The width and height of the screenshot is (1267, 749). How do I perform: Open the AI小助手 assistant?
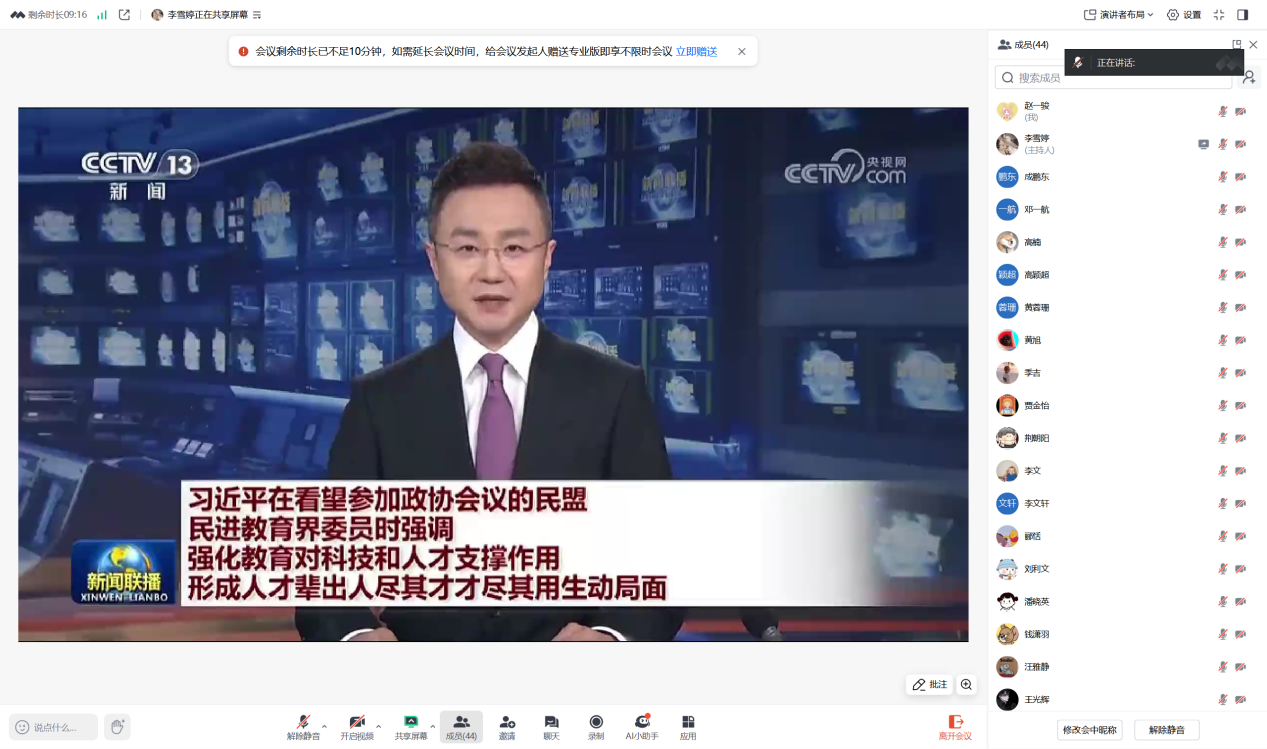coord(642,726)
